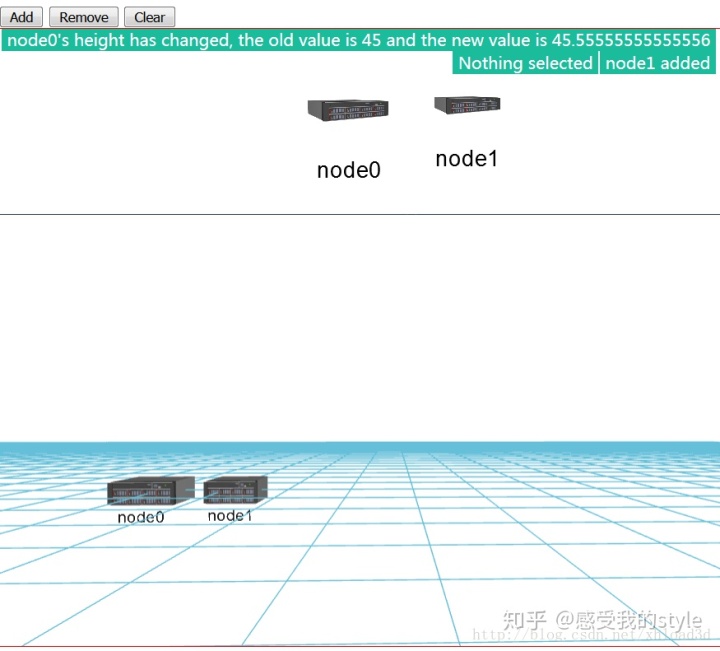
Task: Click the 'node1 added' status message
Action: tap(658, 63)
